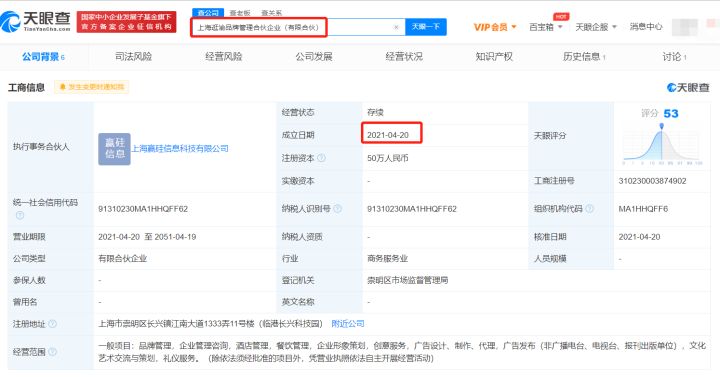Viewport: 720px width, 377px height.
Task: Click the 评分 53 score chart
Action: click(x=662, y=136)
